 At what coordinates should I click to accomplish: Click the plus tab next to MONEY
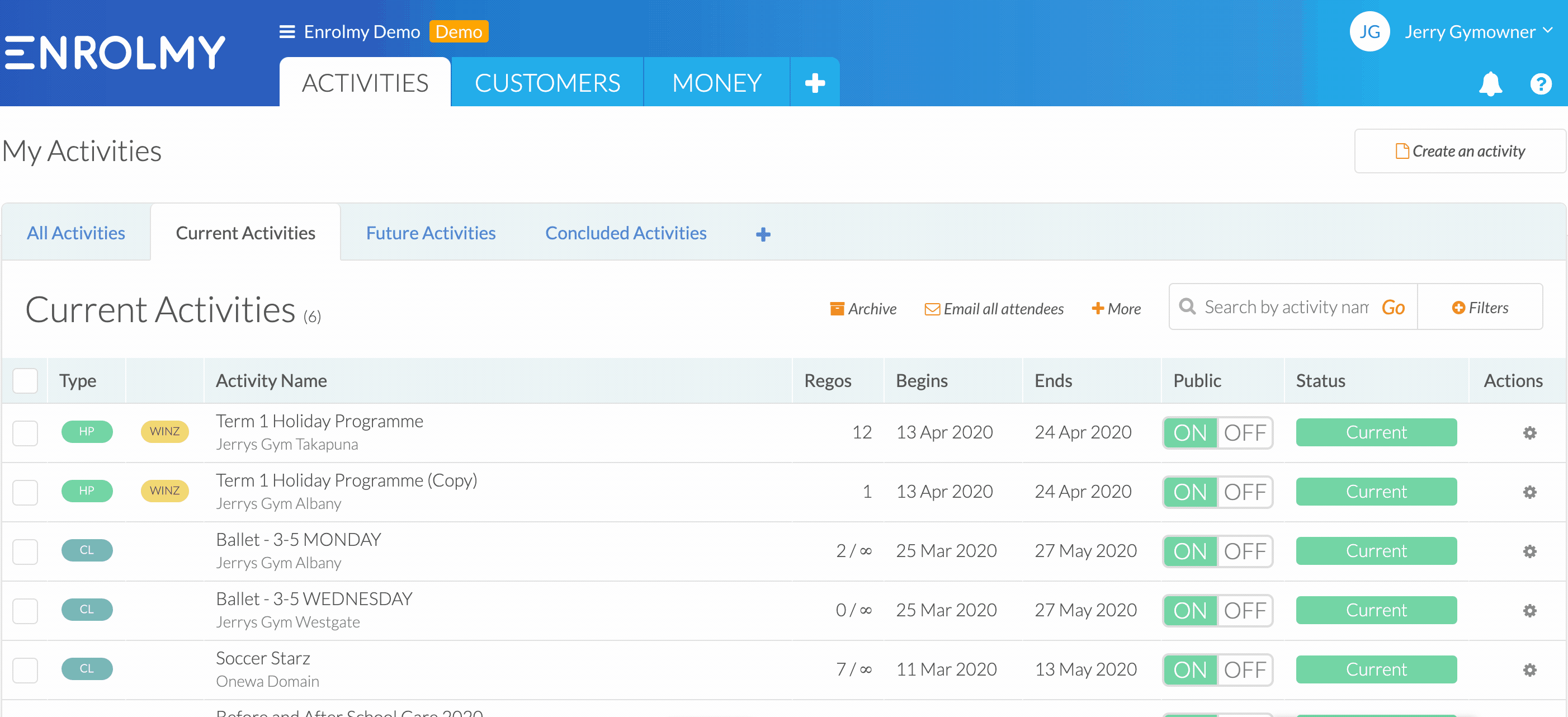tap(814, 82)
